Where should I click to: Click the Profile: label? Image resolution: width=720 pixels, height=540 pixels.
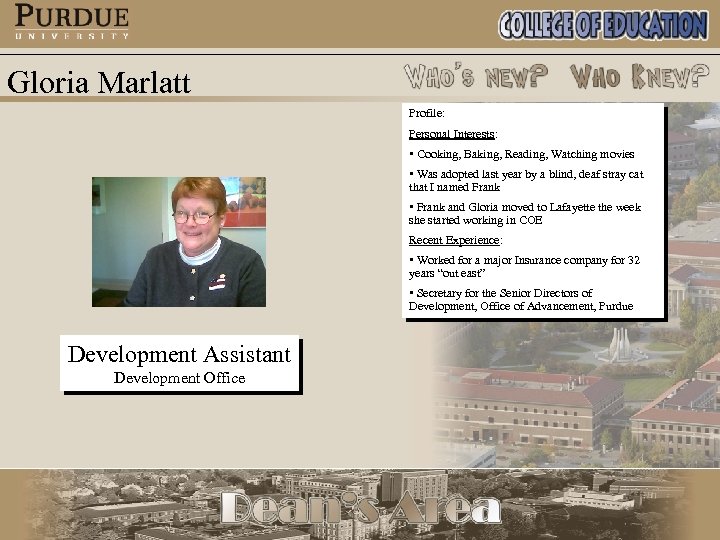click(x=427, y=113)
